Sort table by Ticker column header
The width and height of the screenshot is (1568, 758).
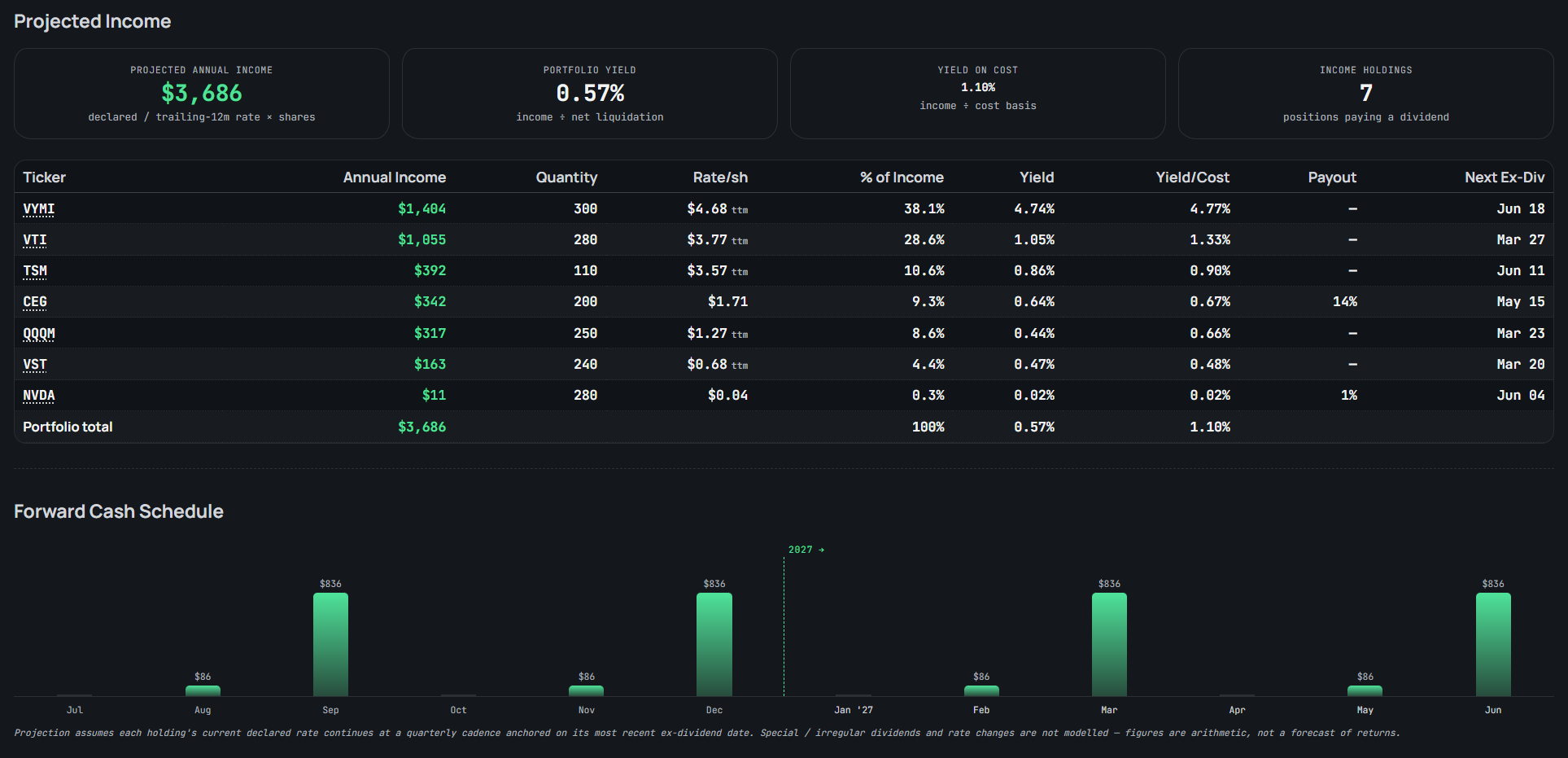[44, 177]
